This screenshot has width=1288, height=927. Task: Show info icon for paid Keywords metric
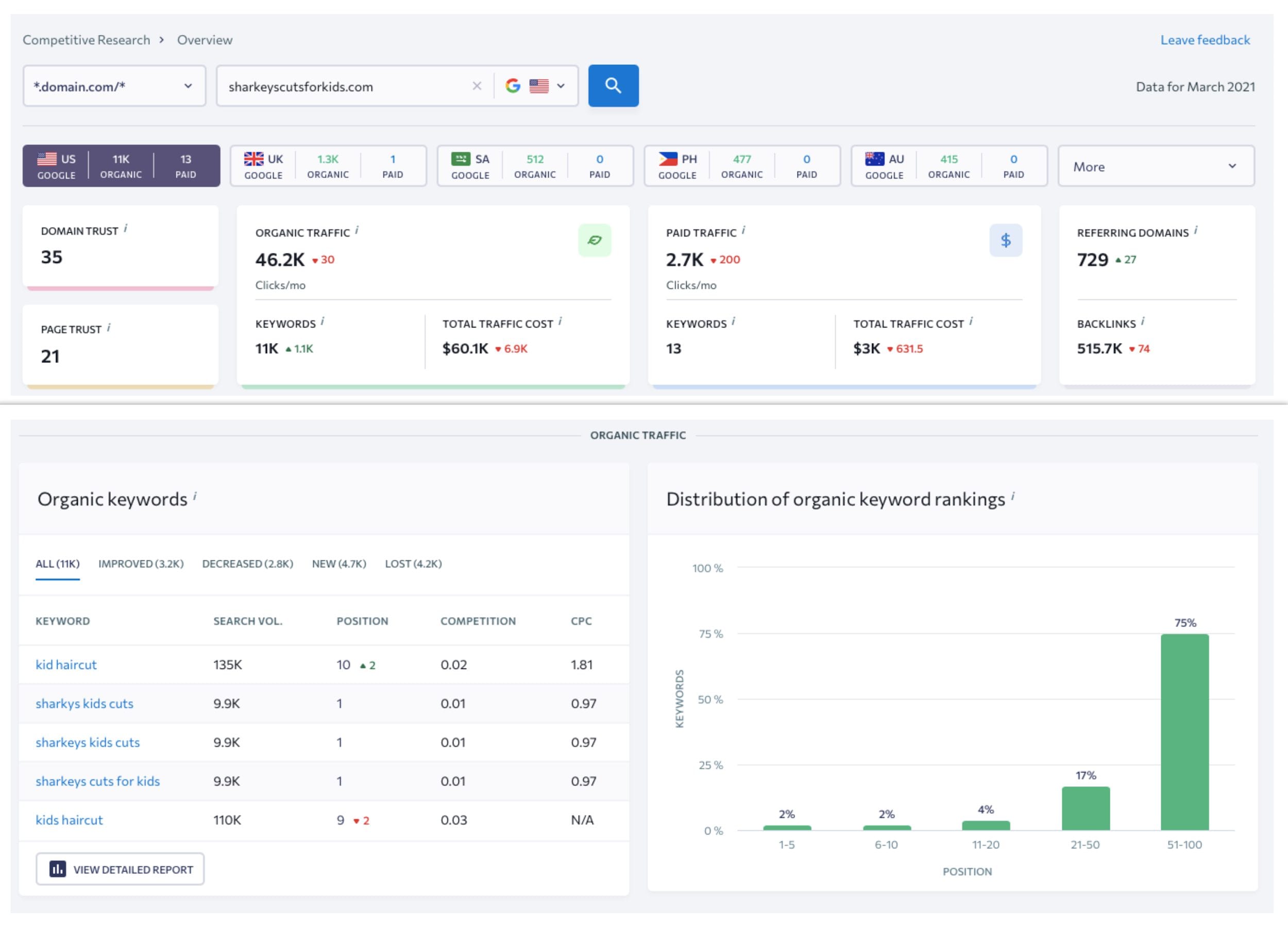733,321
